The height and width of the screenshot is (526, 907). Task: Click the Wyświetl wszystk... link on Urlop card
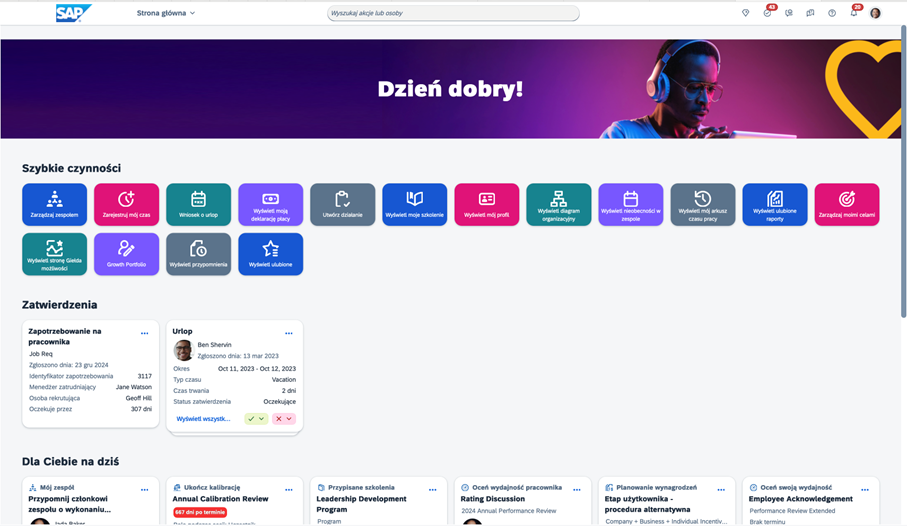pyautogui.click(x=203, y=419)
